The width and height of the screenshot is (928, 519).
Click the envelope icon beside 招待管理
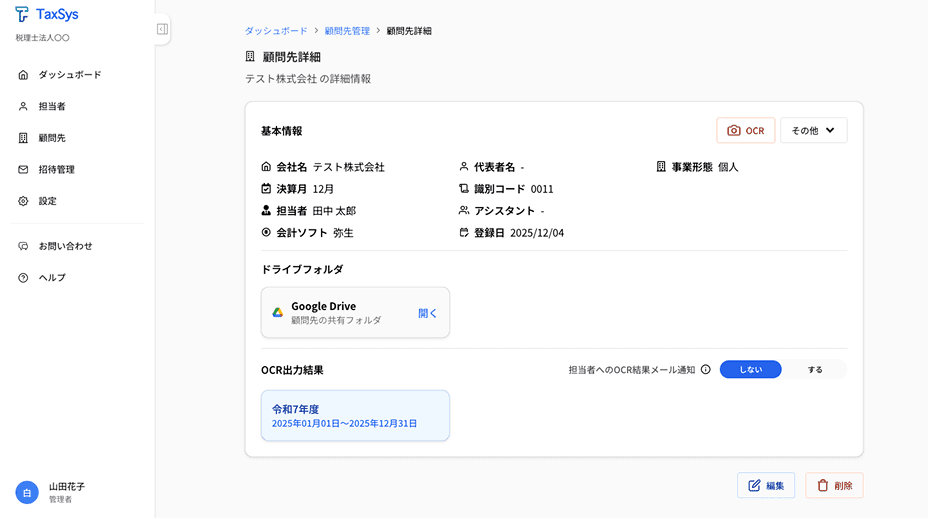(23, 169)
